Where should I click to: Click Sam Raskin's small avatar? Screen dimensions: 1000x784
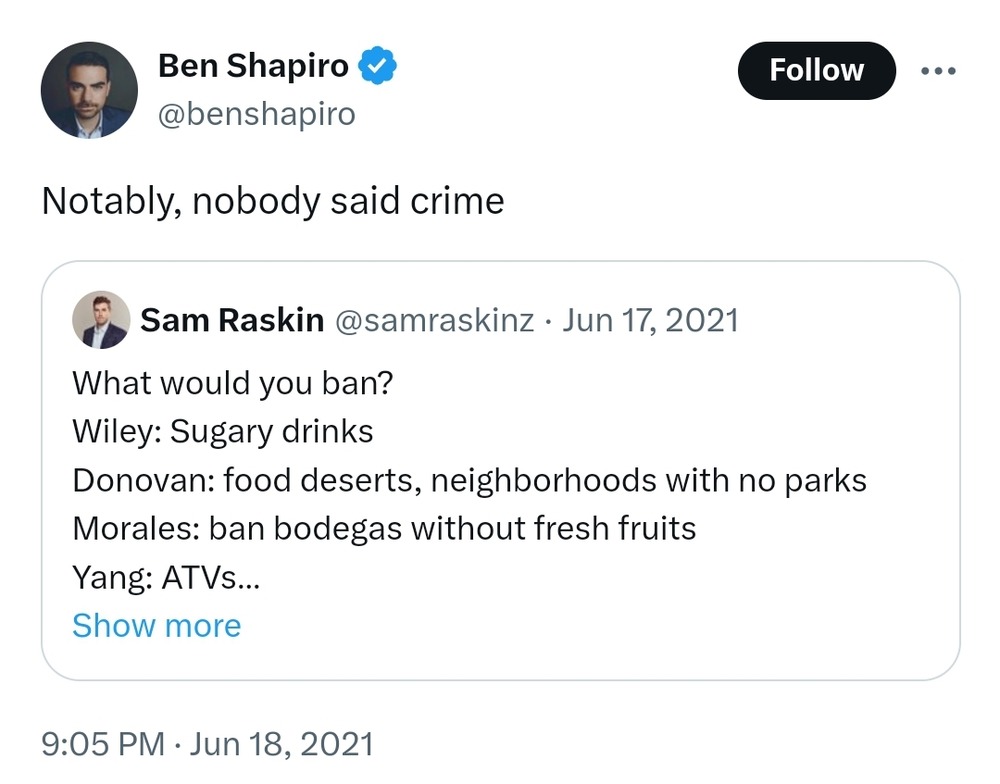point(101,320)
